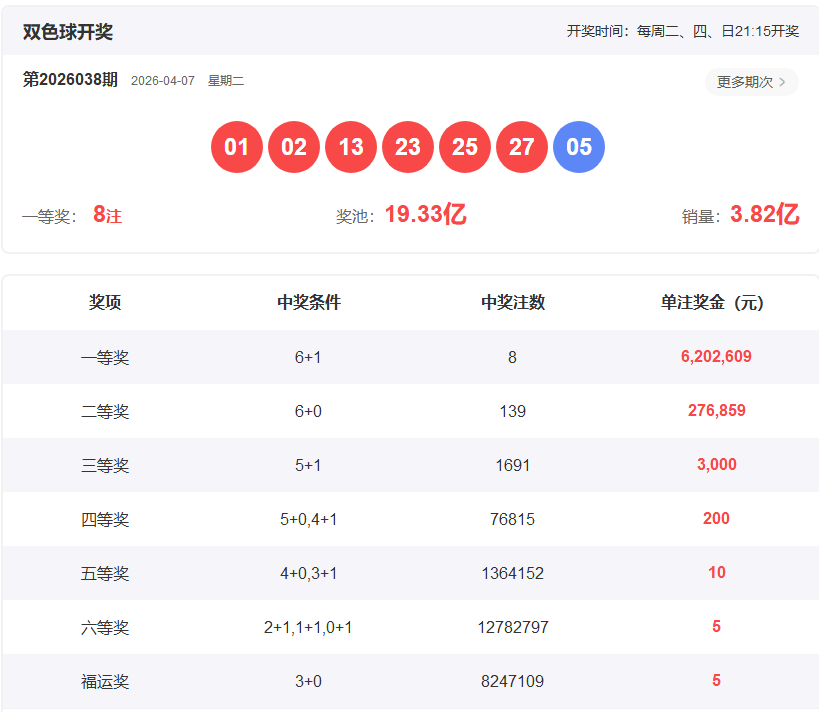Select the 福运奖 row label
This screenshot has width=819, height=712.
[x=105, y=681]
